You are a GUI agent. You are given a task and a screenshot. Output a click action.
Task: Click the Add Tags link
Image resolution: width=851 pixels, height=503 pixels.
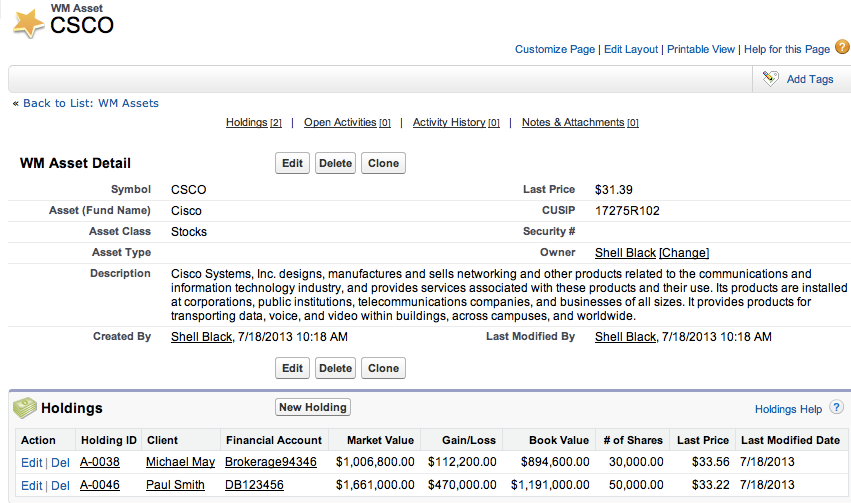[x=810, y=79]
